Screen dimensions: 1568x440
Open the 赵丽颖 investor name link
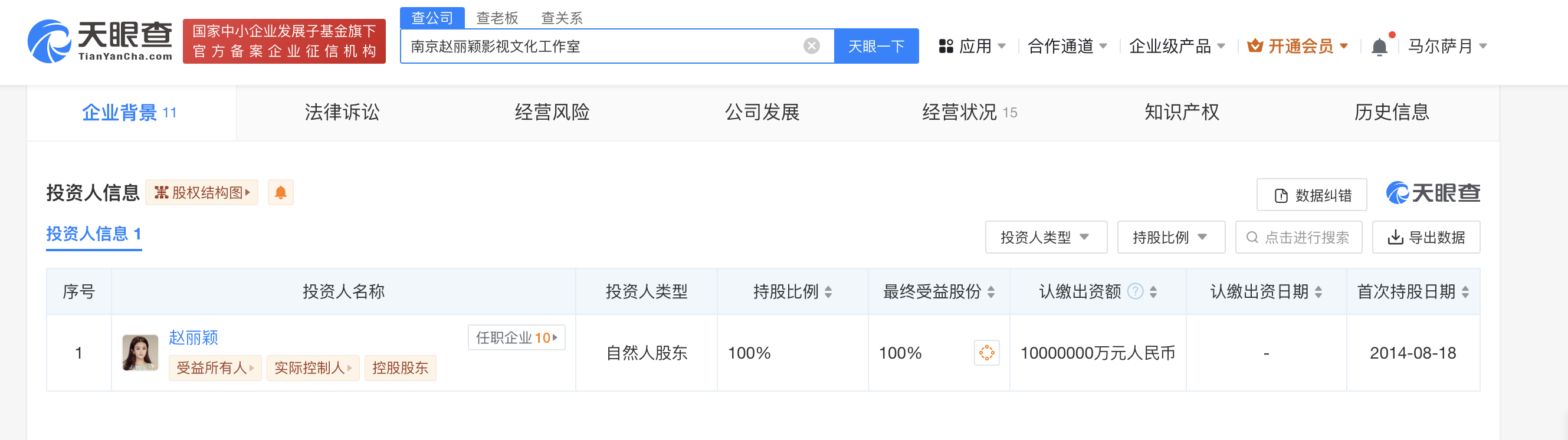tap(193, 338)
